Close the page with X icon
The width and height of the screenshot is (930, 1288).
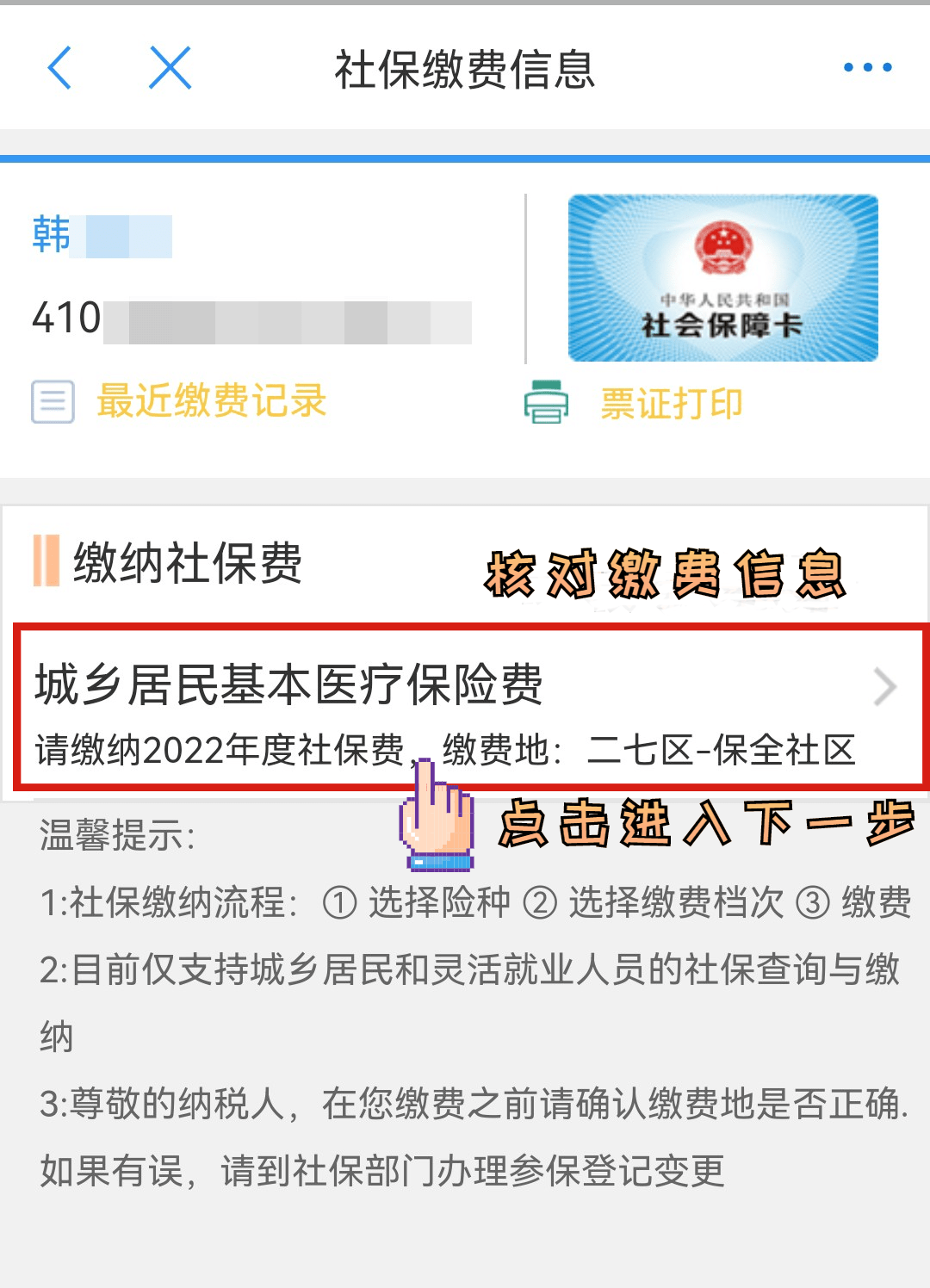(x=170, y=68)
